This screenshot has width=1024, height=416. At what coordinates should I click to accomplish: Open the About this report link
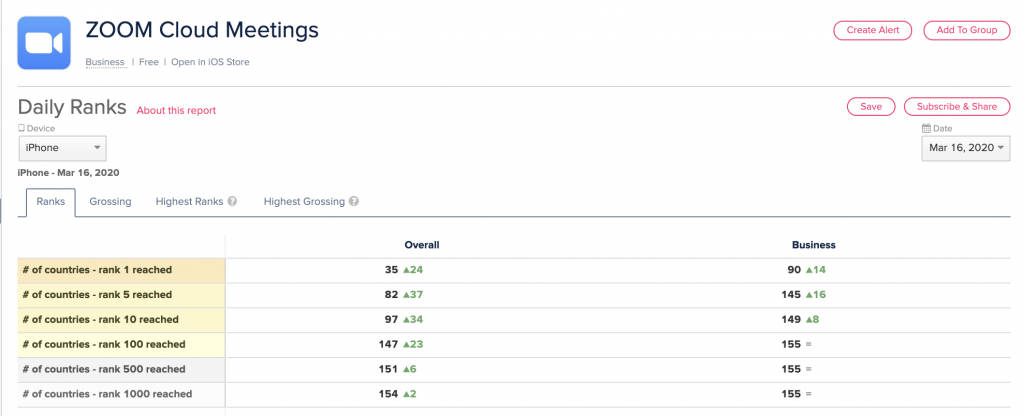tap(176, 110)
